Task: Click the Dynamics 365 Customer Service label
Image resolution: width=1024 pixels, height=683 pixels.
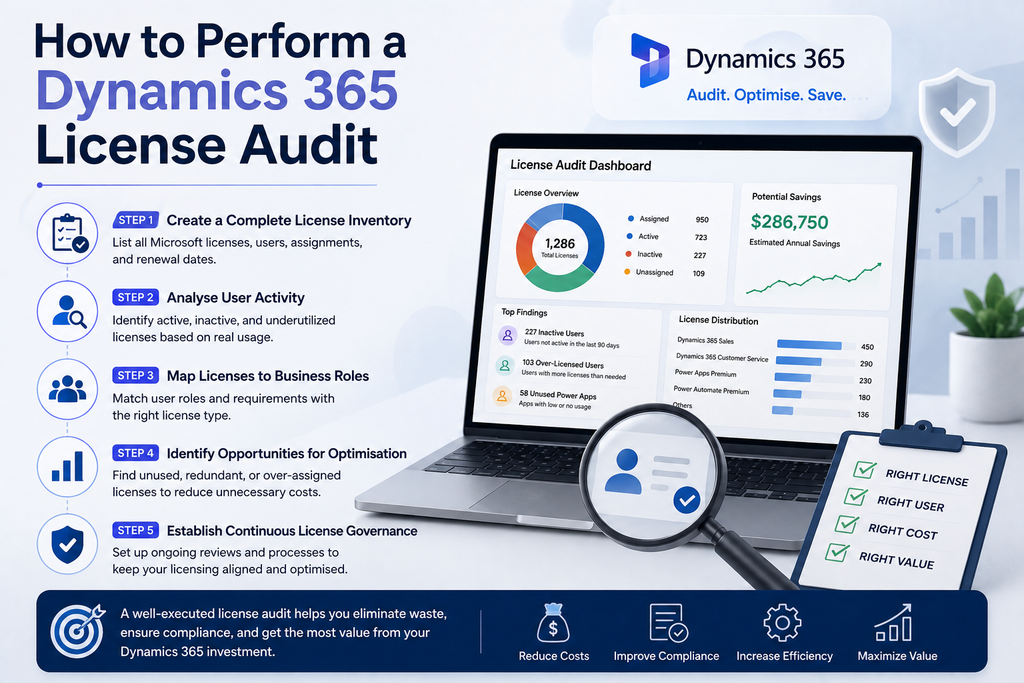Action: point(722,357)
